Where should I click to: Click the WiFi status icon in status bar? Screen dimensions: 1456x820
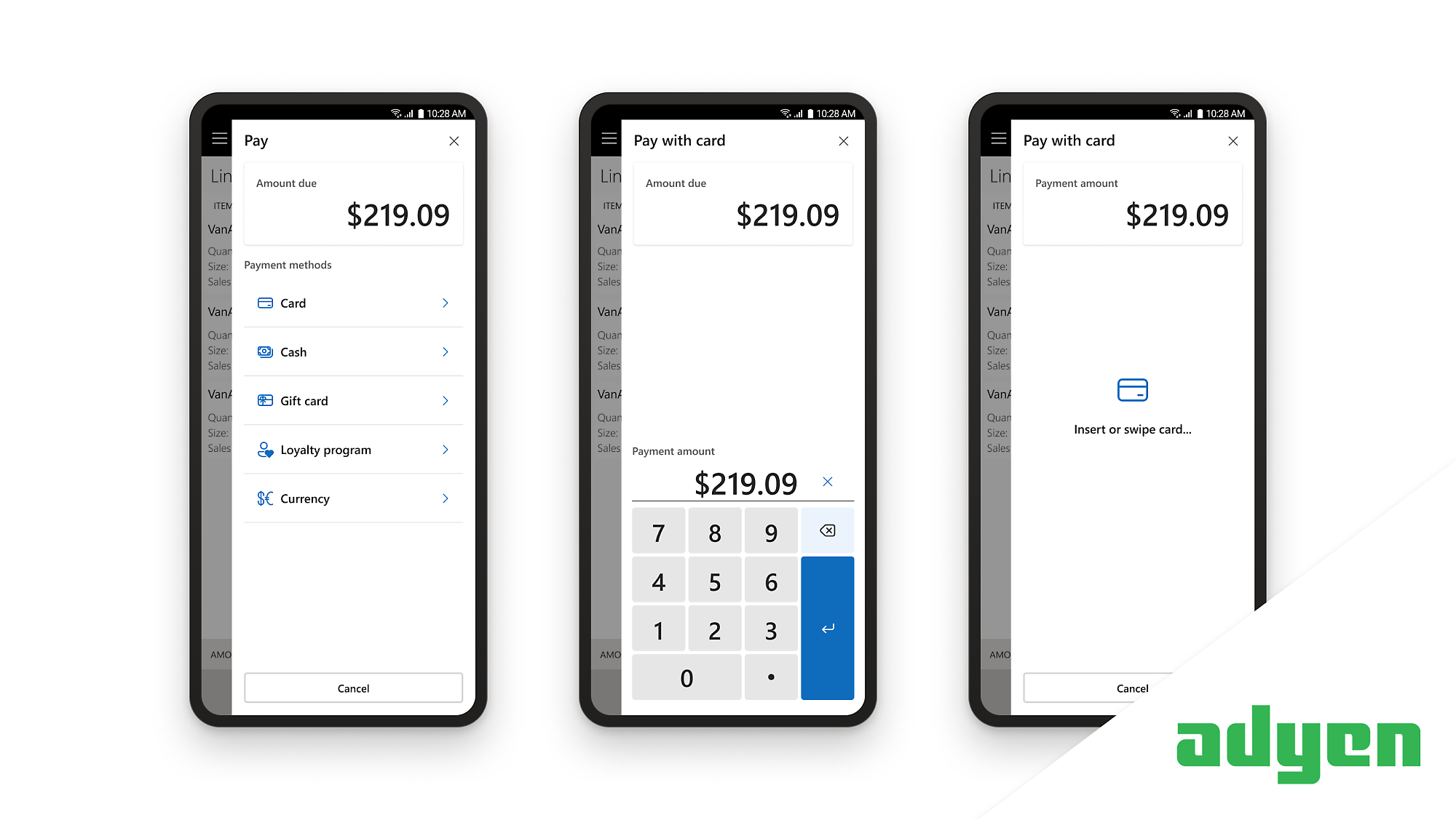tap(389, 113)
